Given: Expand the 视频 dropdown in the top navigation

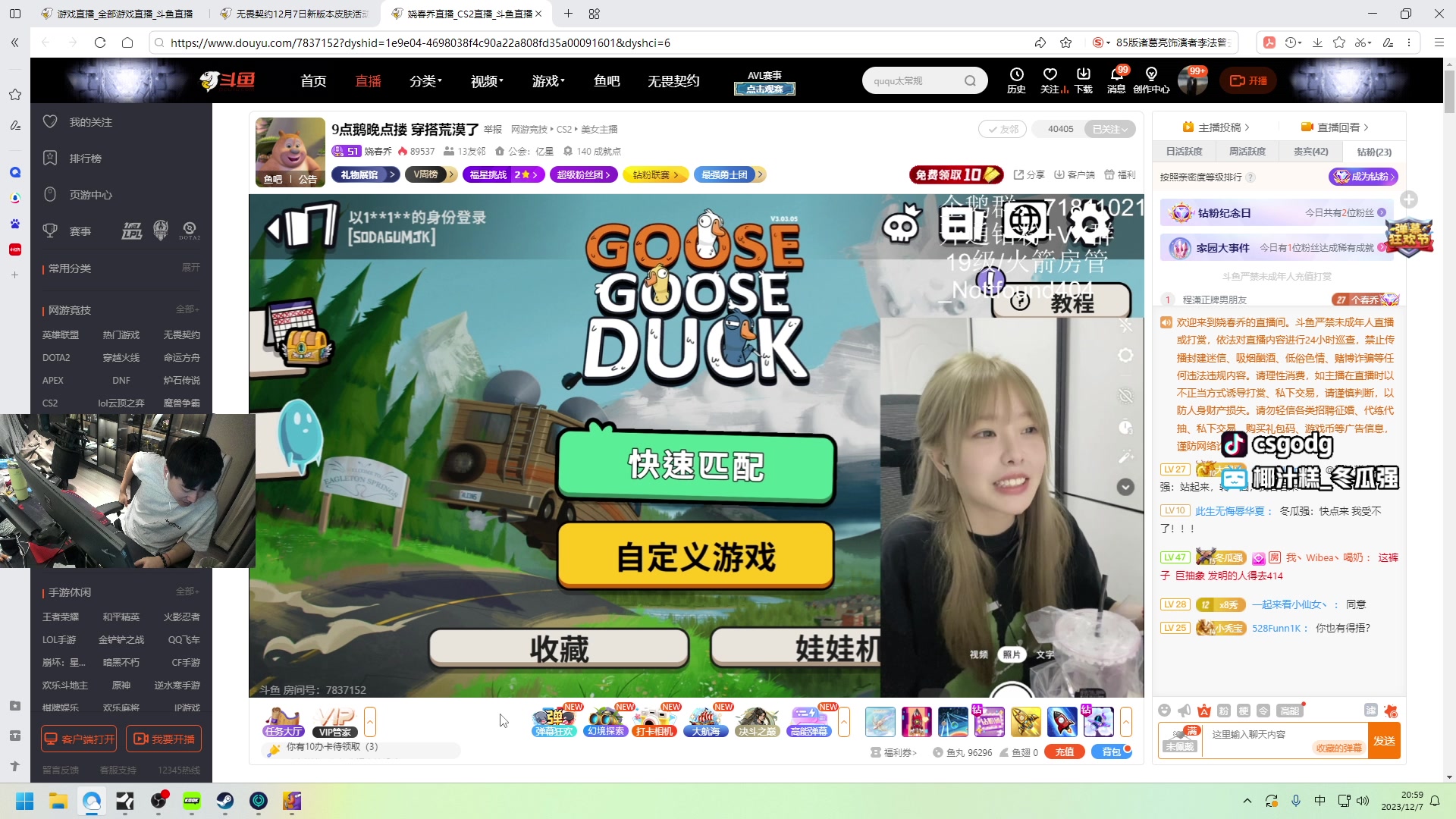Looking at the screenshot, I should [x=487, y=81].
